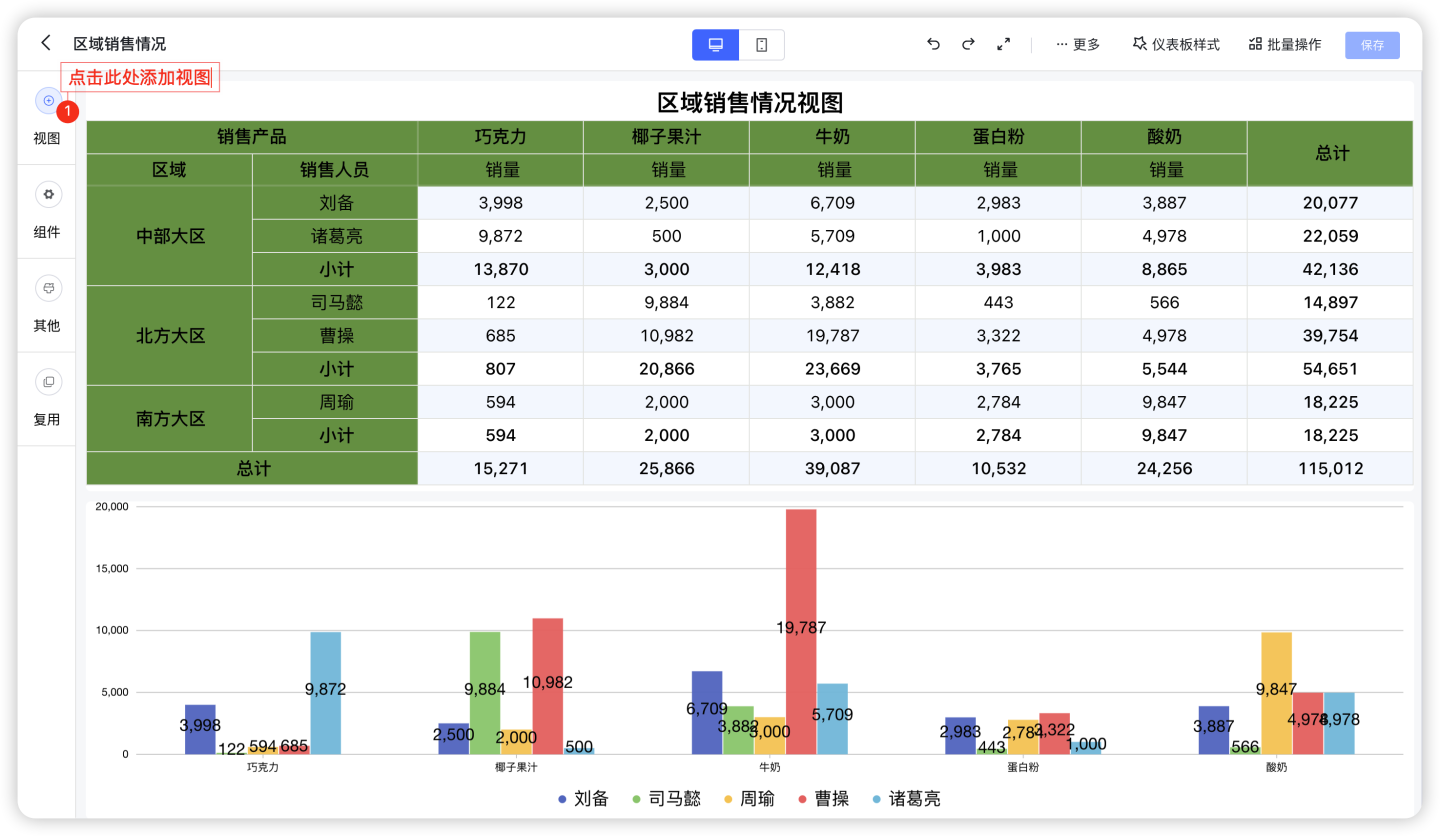
Task: Click the yellow 9,847 bar
Action: pyautogui.click(x=1276, y=693)
